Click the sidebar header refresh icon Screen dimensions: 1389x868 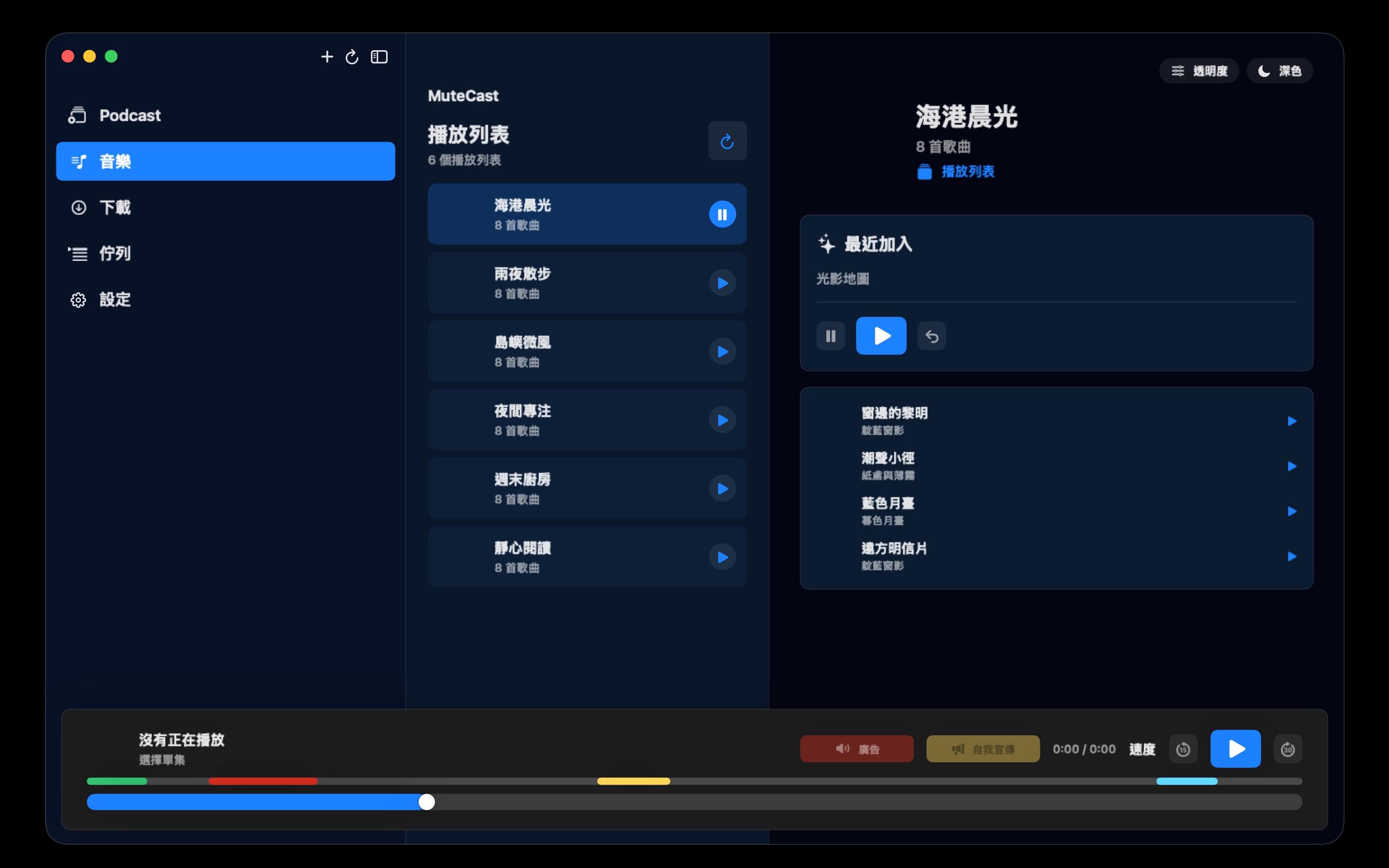tap(352, 56)
